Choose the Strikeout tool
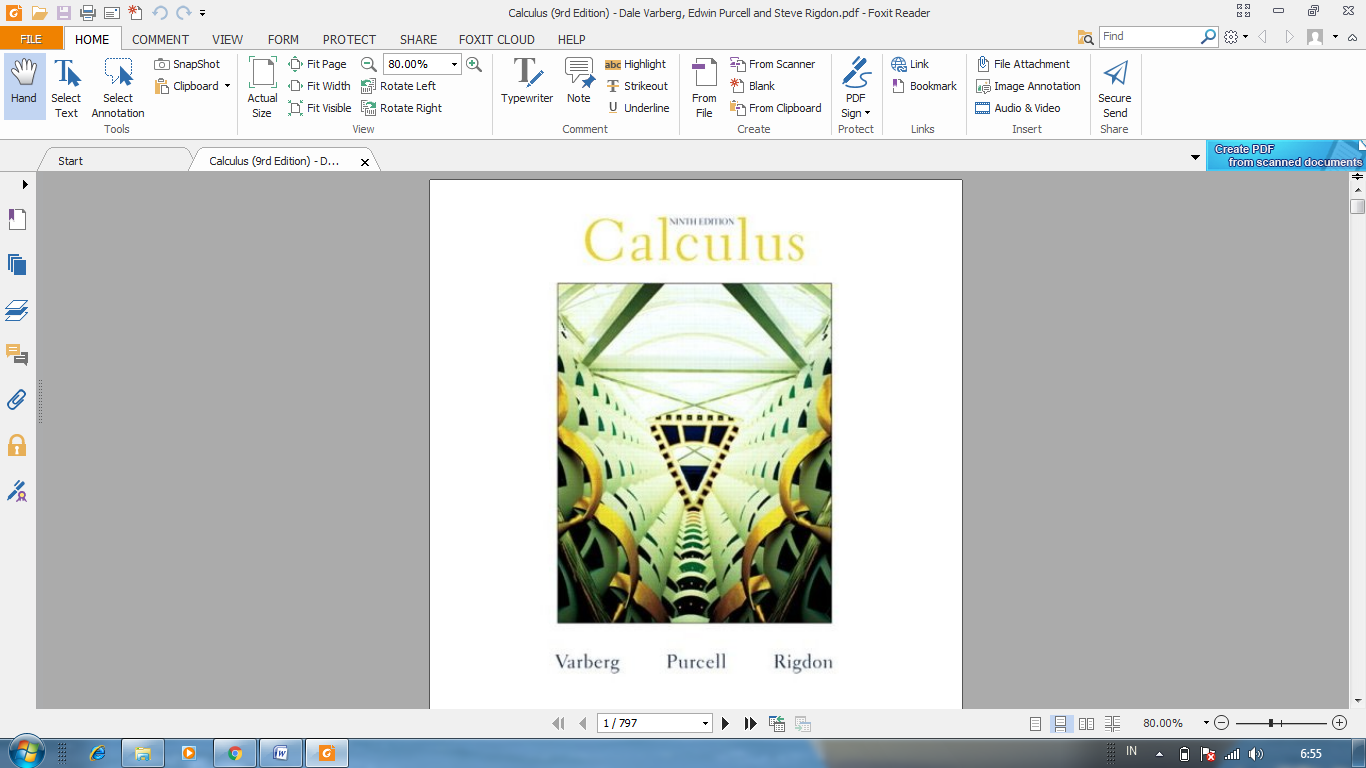Image resolution: width=1366 pixels, height=768 pixels. [x=637, y=86]
